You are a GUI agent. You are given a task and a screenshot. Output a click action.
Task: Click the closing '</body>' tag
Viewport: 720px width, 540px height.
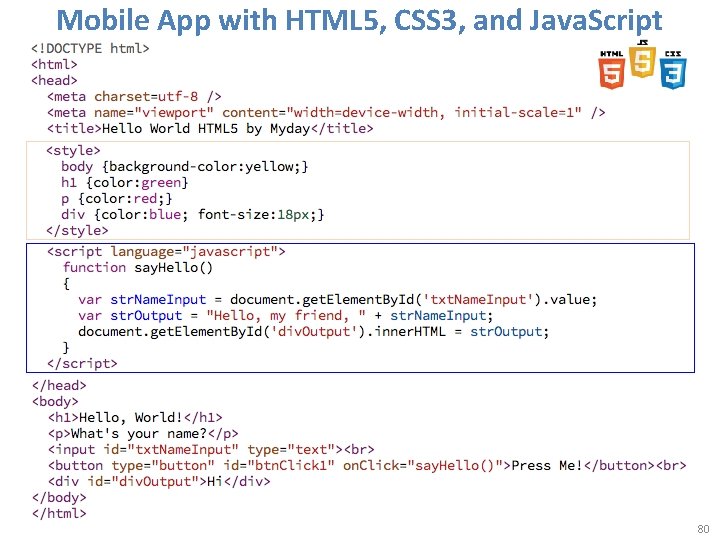[59, 498]
